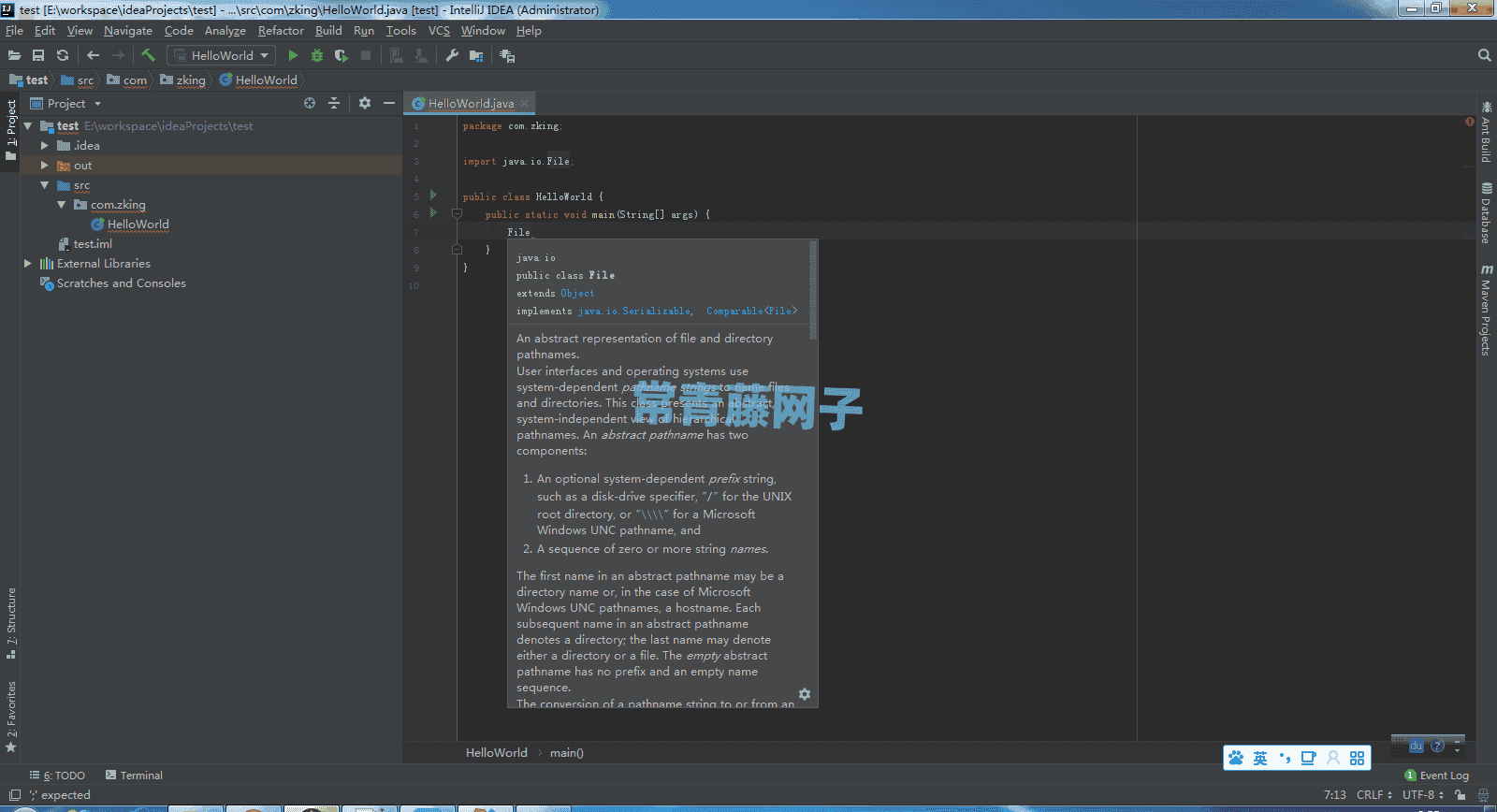Open file using toolbar folder icon
Screen dimensions: 1497x812
click(x=14, y=56)
